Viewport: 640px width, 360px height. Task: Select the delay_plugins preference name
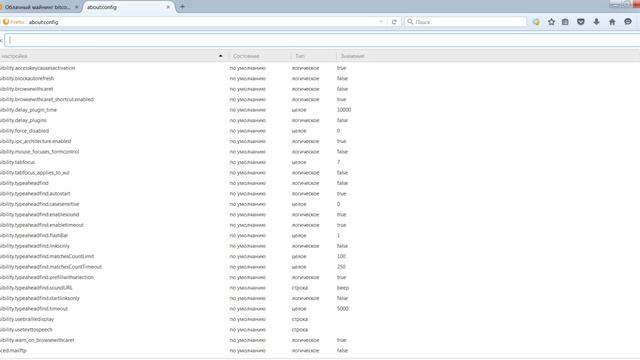coord(23,120)
